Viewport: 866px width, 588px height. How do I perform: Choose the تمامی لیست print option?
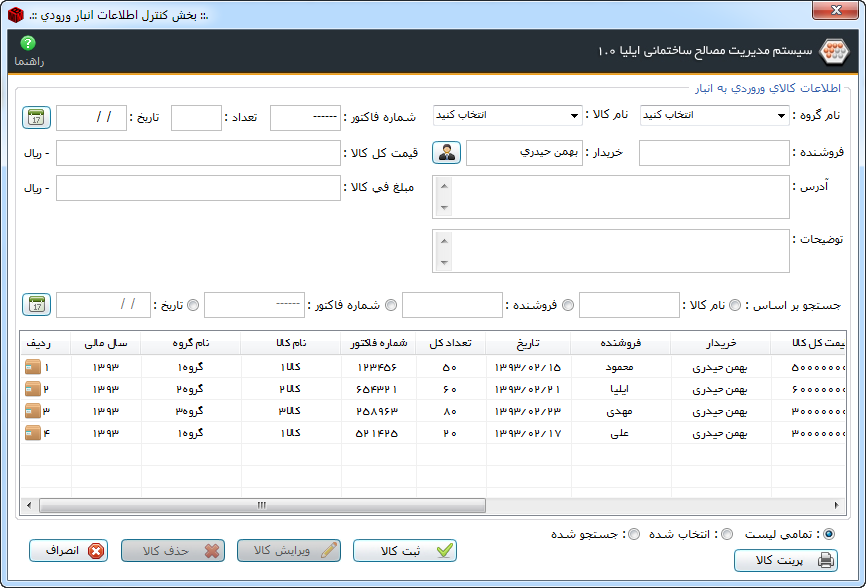click(828, 534)
